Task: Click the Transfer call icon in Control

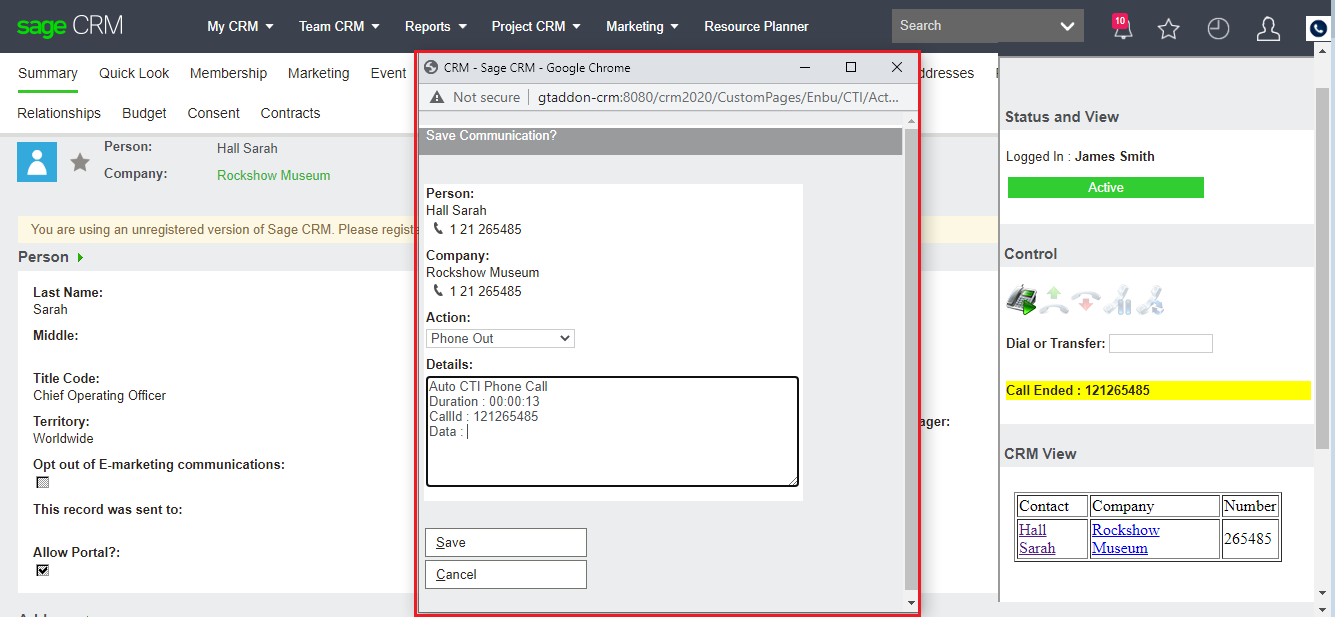Action: [x=1150, y=300]
